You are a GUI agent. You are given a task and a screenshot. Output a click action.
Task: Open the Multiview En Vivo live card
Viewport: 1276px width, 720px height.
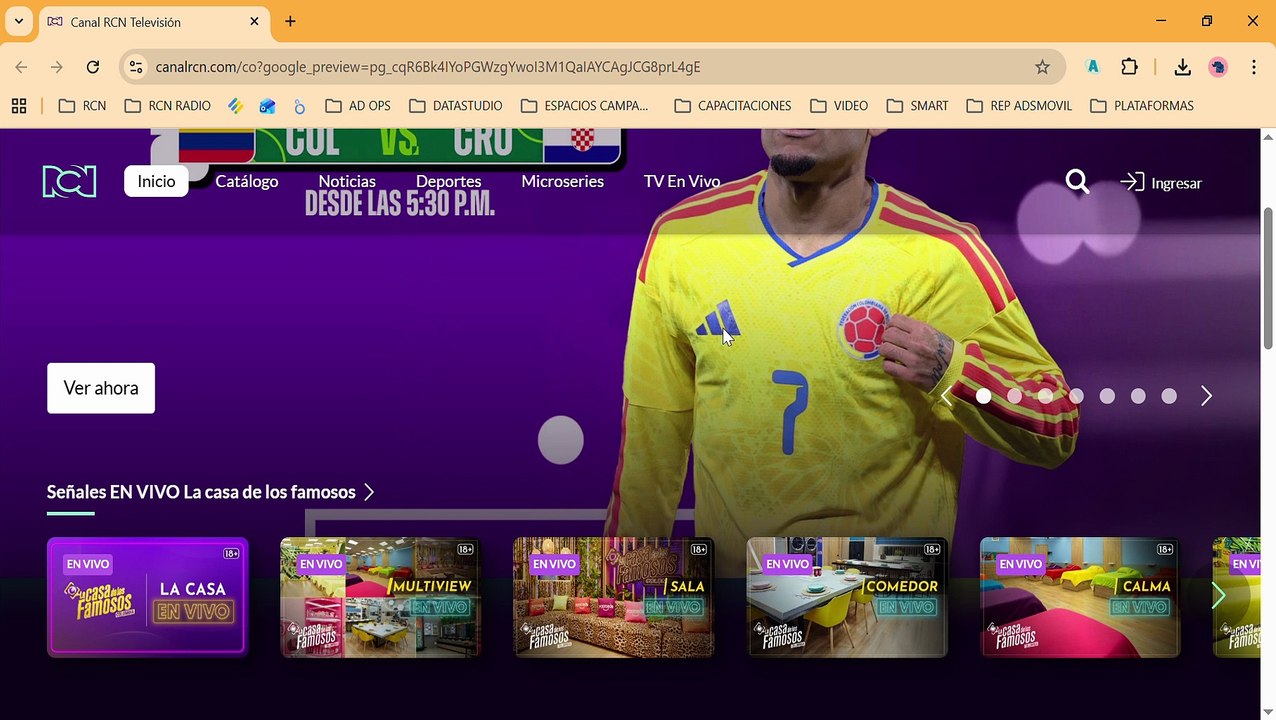[x=381, y=597]
